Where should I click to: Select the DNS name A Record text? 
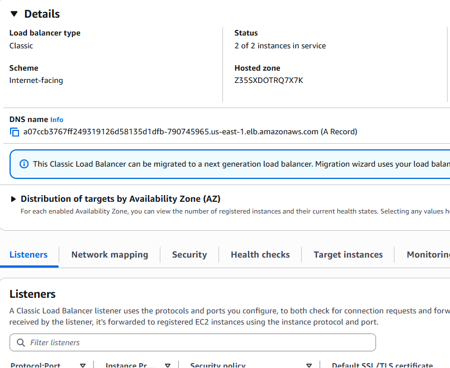pos(190,132)
